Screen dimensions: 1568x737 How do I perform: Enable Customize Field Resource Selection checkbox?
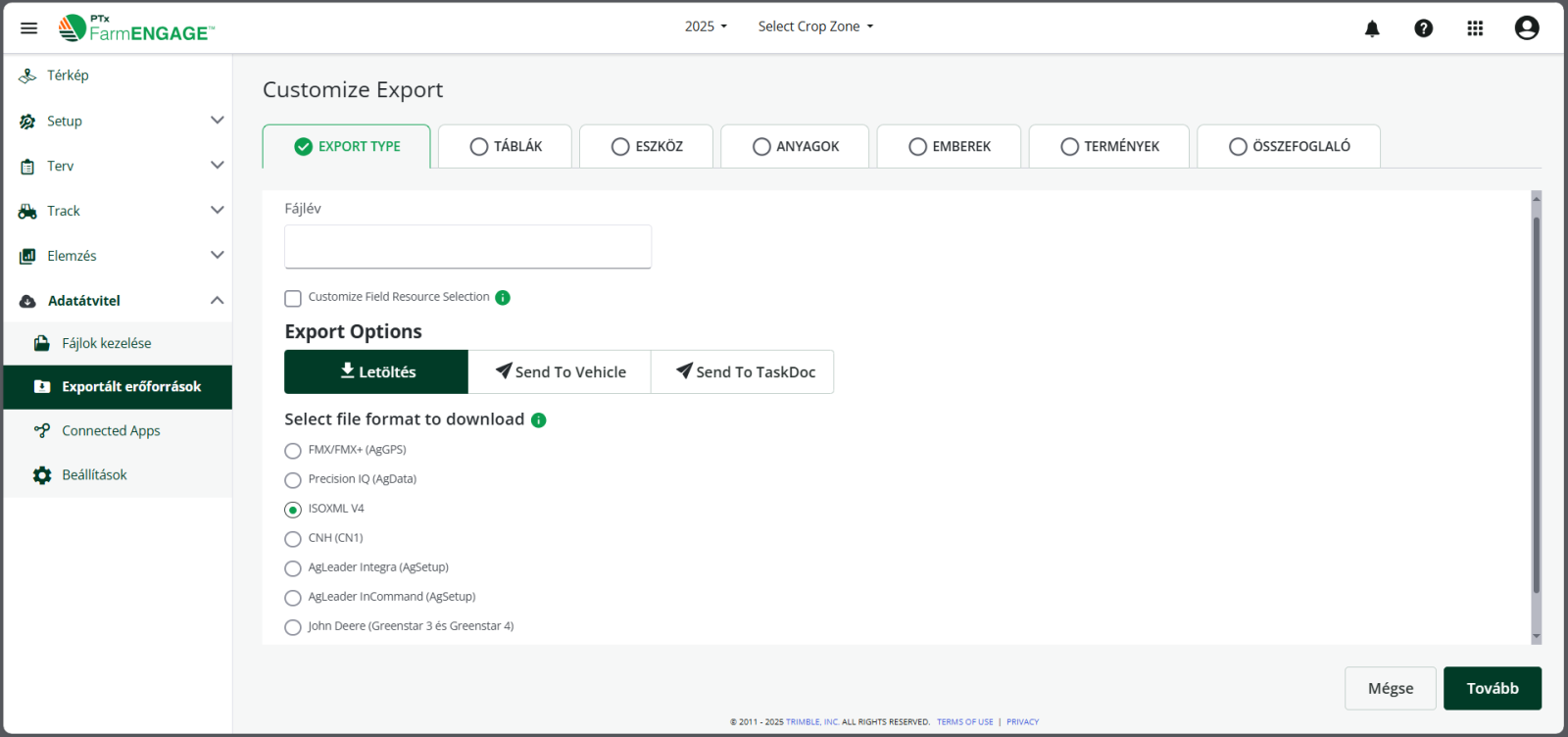(x=293, y=298)
